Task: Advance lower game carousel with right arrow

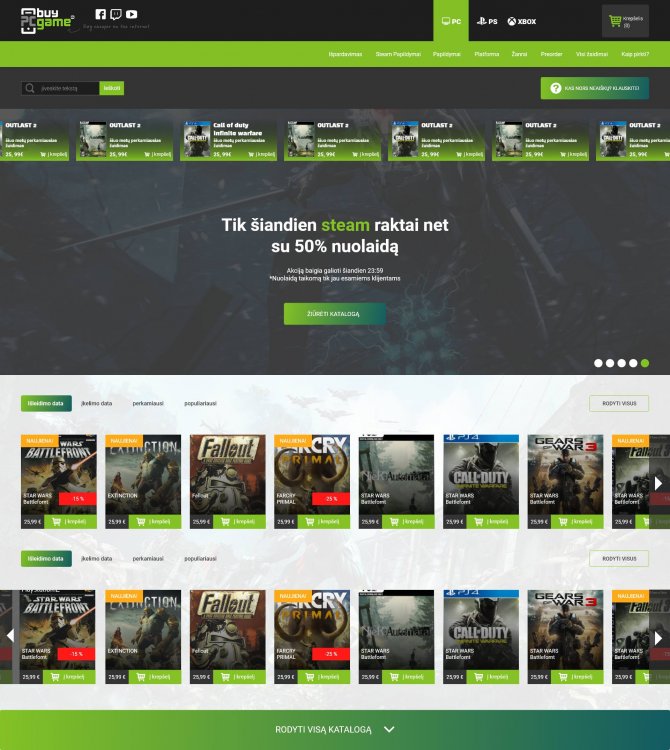Action: pos(659,638)
